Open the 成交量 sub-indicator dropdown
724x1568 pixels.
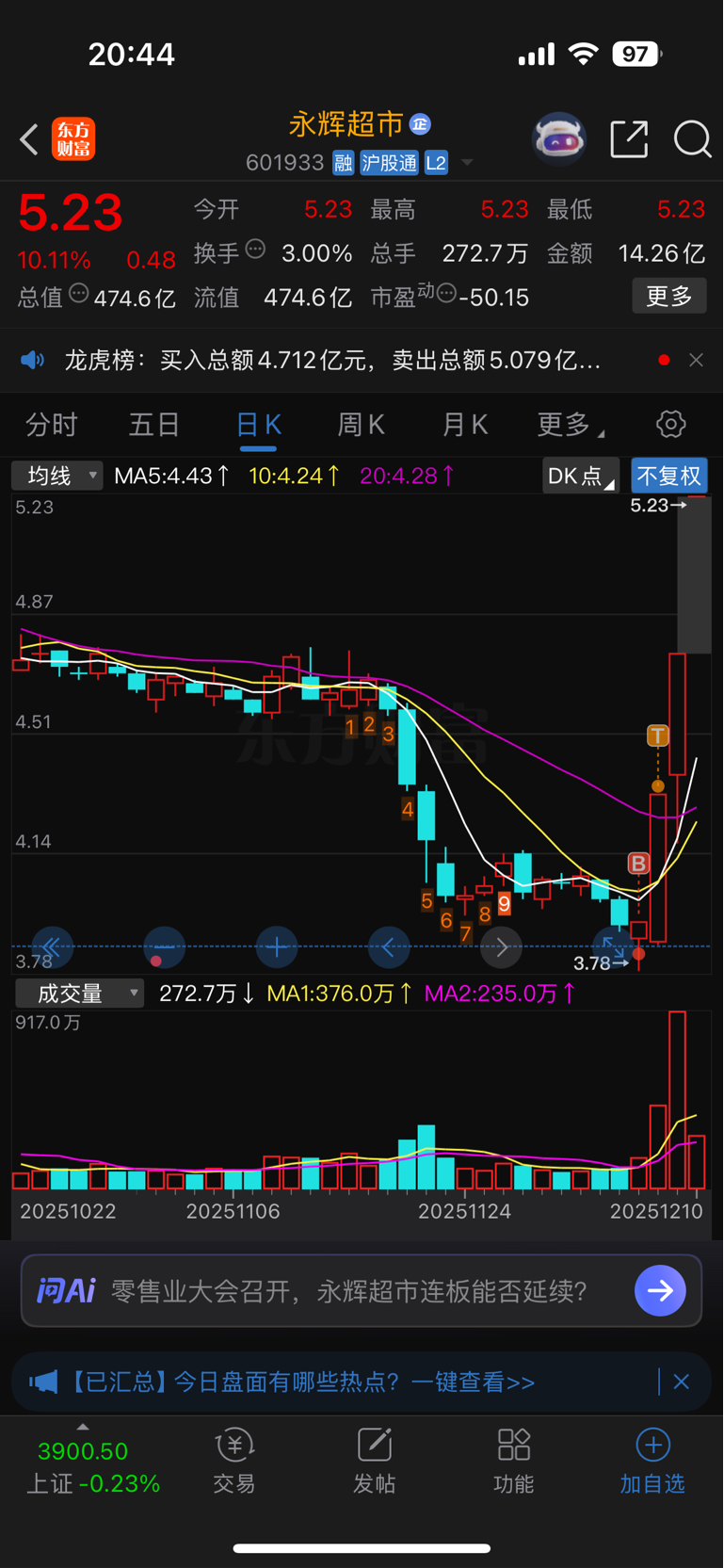tap(79, 994)
